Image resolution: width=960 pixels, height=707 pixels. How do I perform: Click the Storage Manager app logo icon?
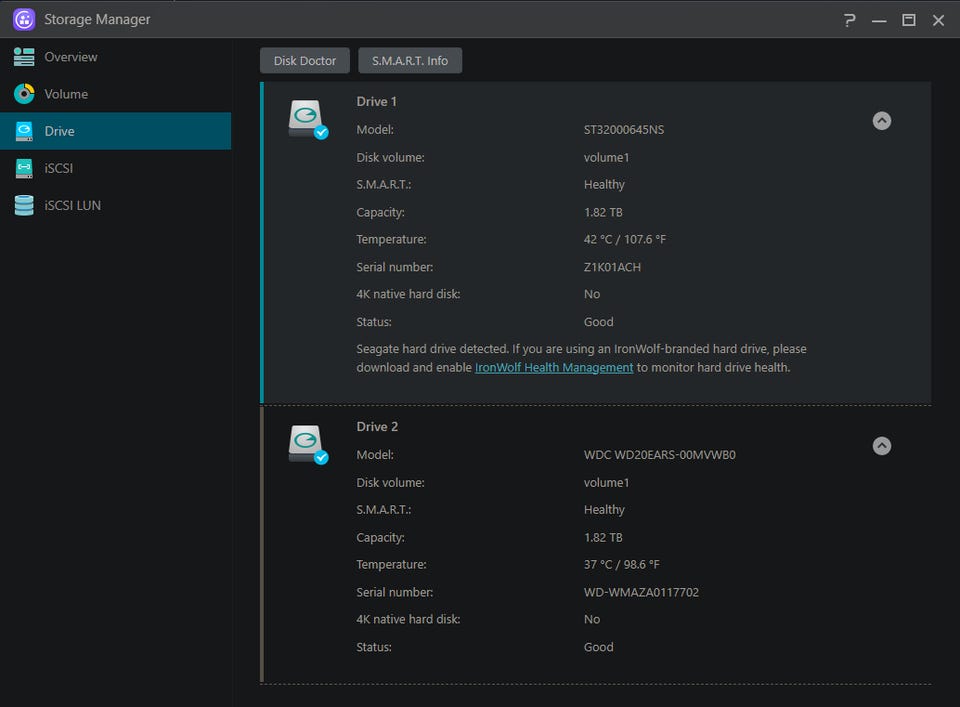[24, 19]
